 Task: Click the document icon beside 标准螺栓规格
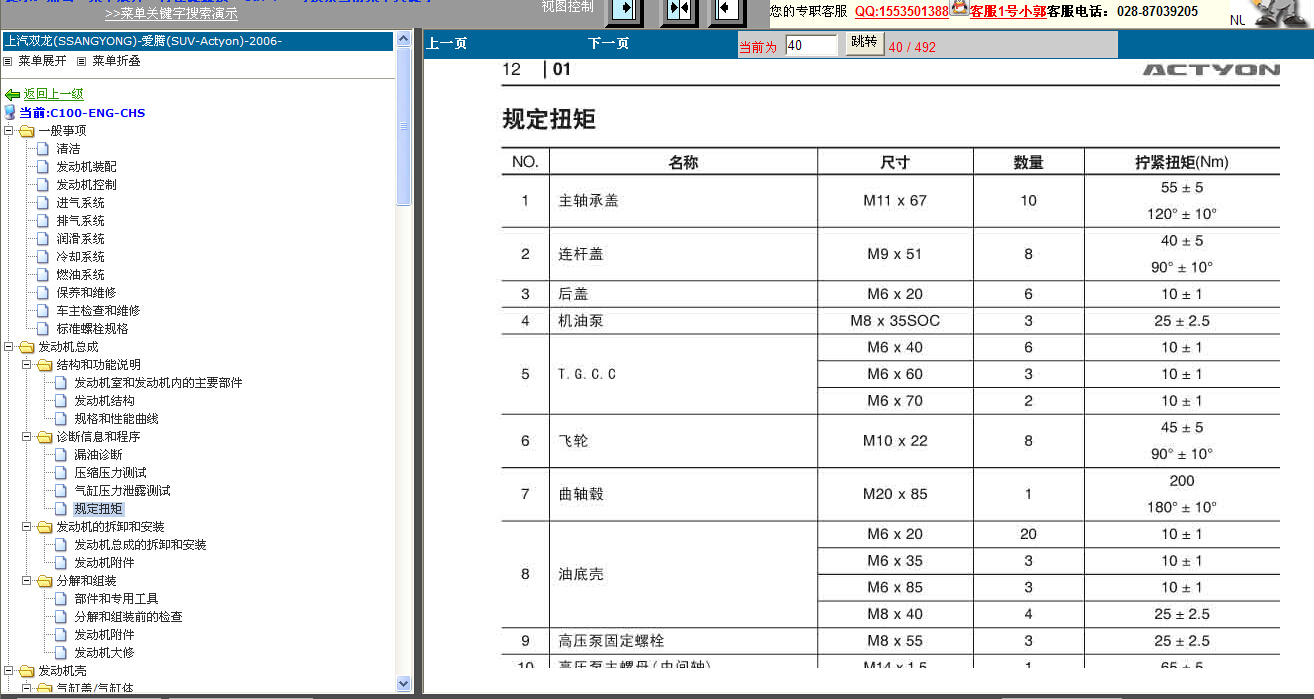pos(42,329)
